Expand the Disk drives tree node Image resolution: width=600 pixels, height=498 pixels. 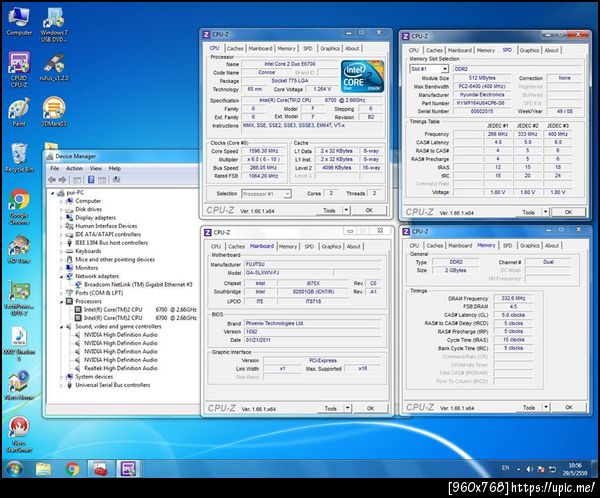61,209
